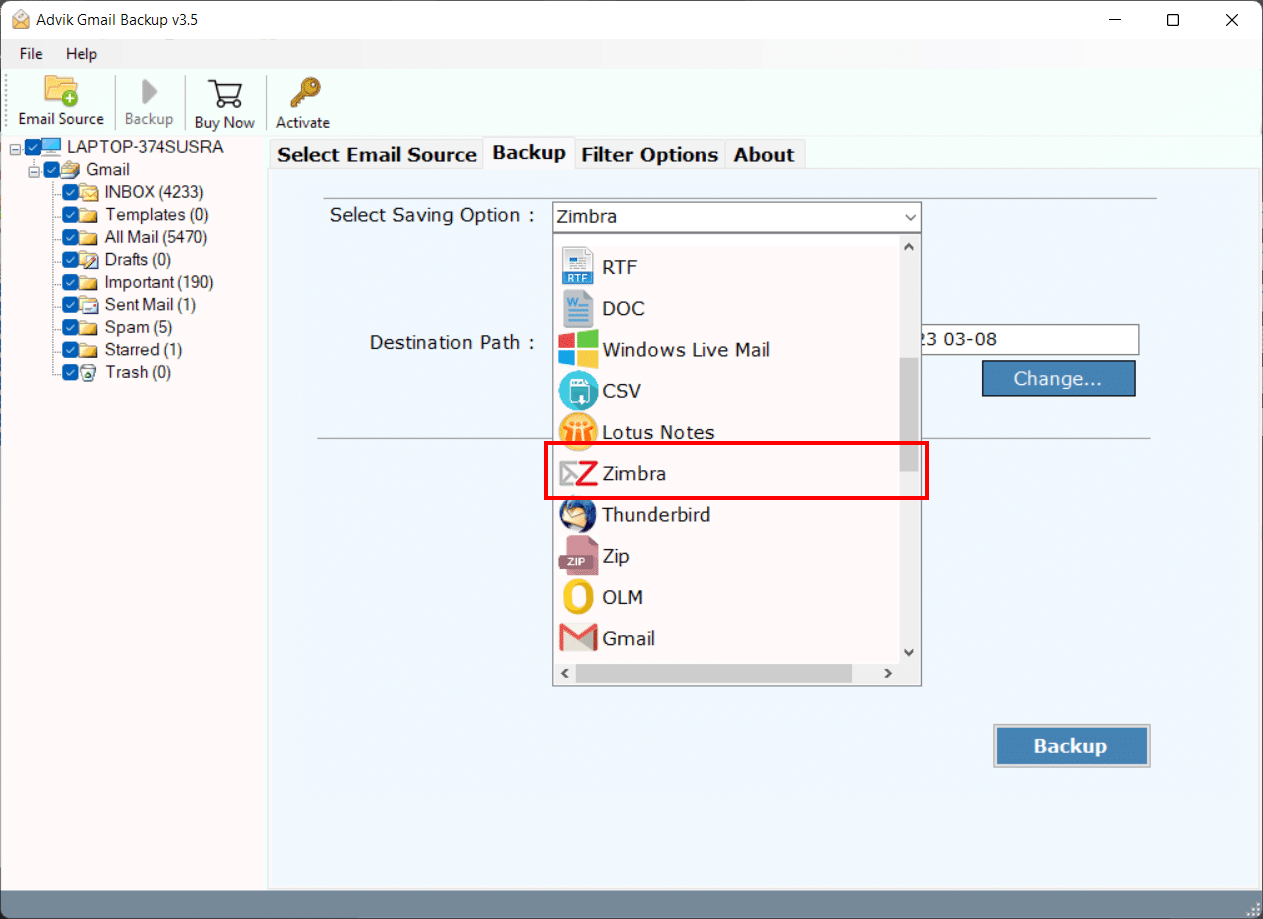Choose the Windows Live Mail icon

578,349
